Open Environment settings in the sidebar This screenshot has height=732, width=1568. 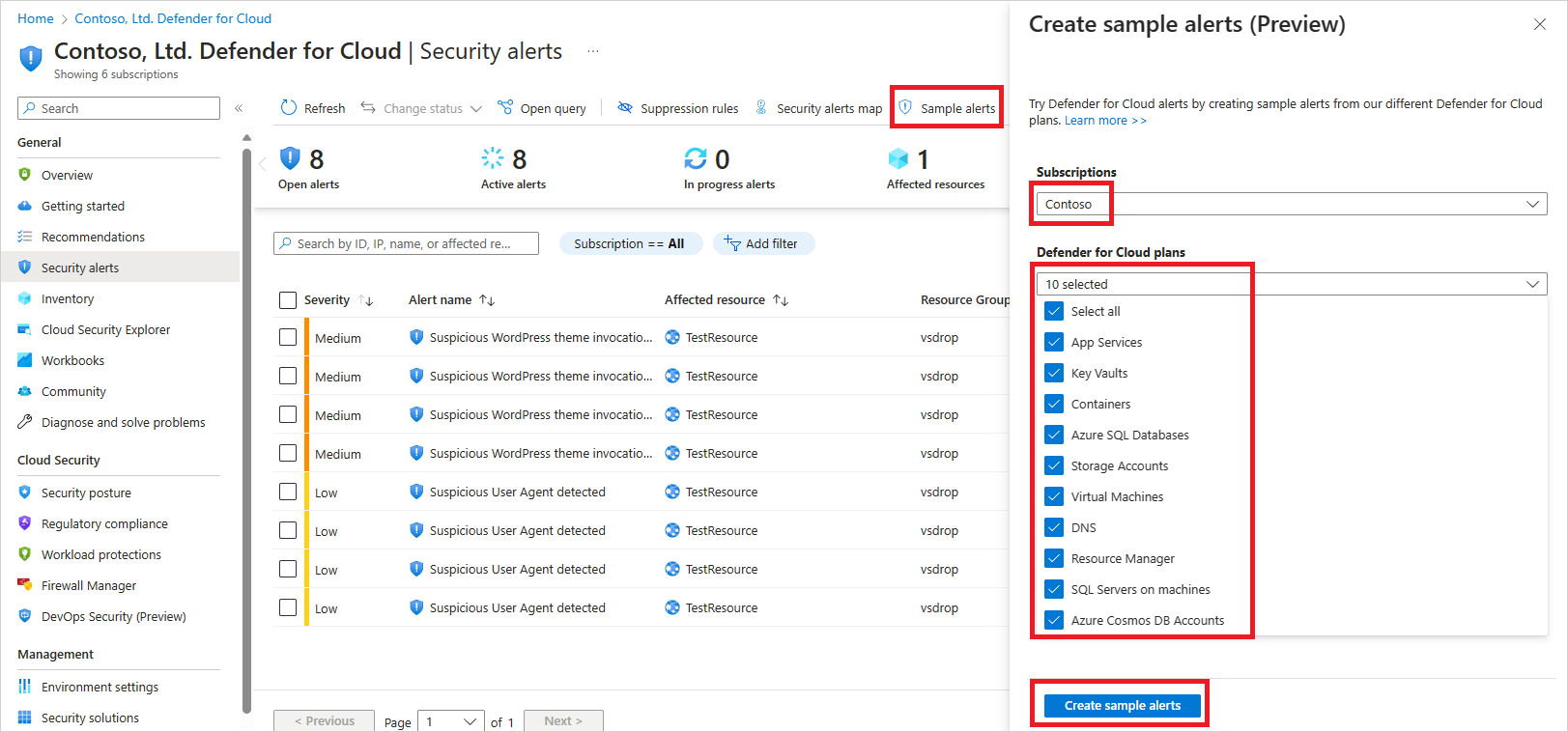100,687
